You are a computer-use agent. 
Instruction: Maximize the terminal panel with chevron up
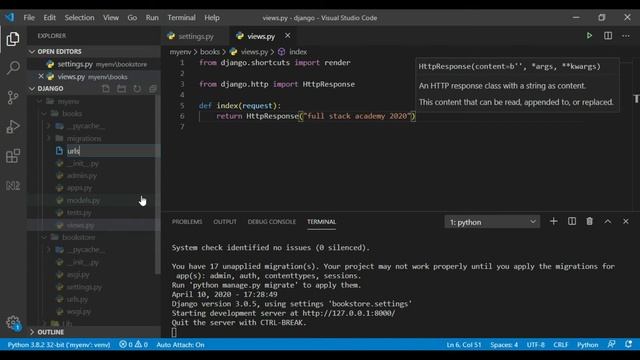pyautogui.click(x=608, y=221)
